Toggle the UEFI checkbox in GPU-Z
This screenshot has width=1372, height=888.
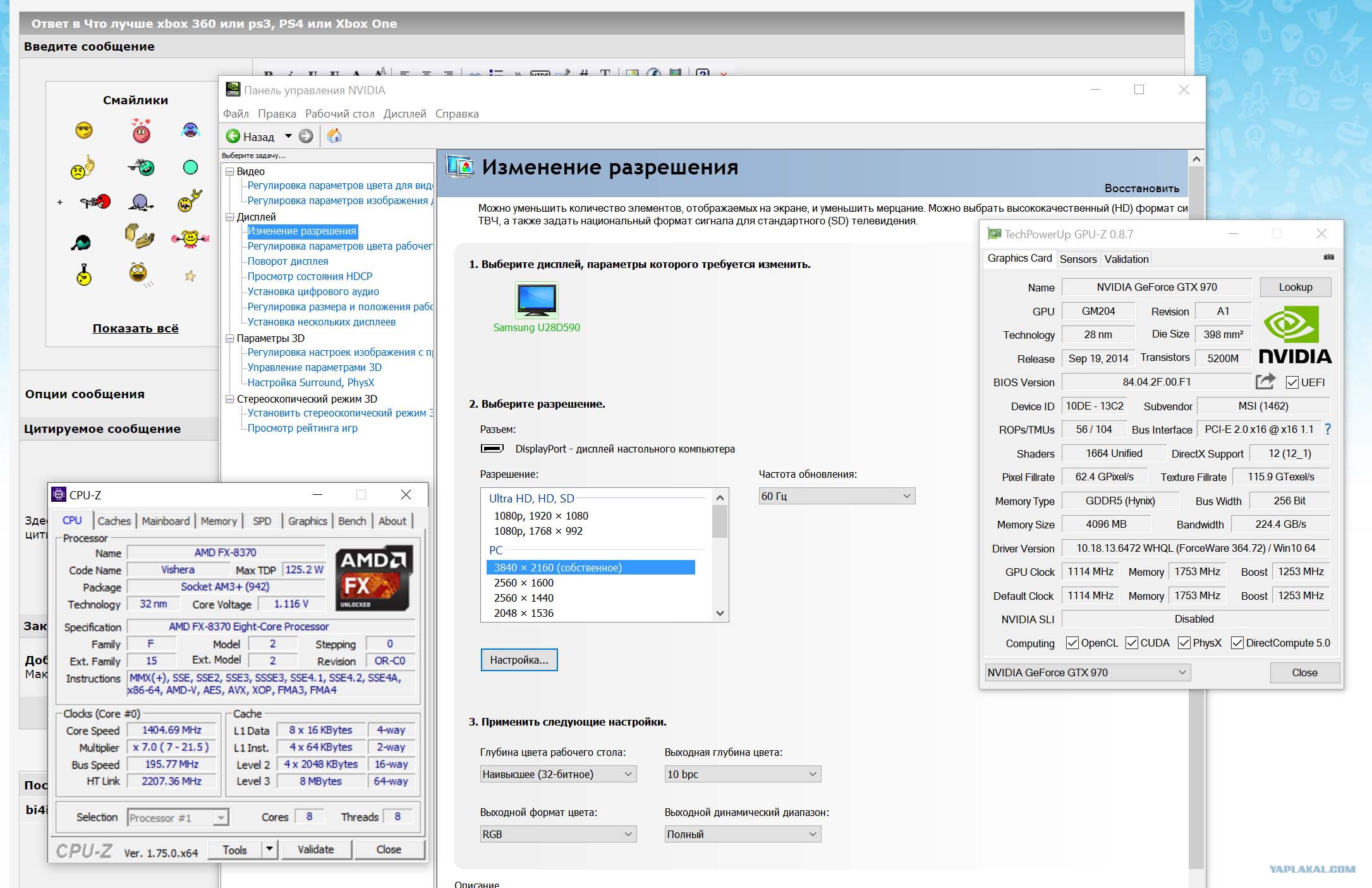(x=1292, y=382)
